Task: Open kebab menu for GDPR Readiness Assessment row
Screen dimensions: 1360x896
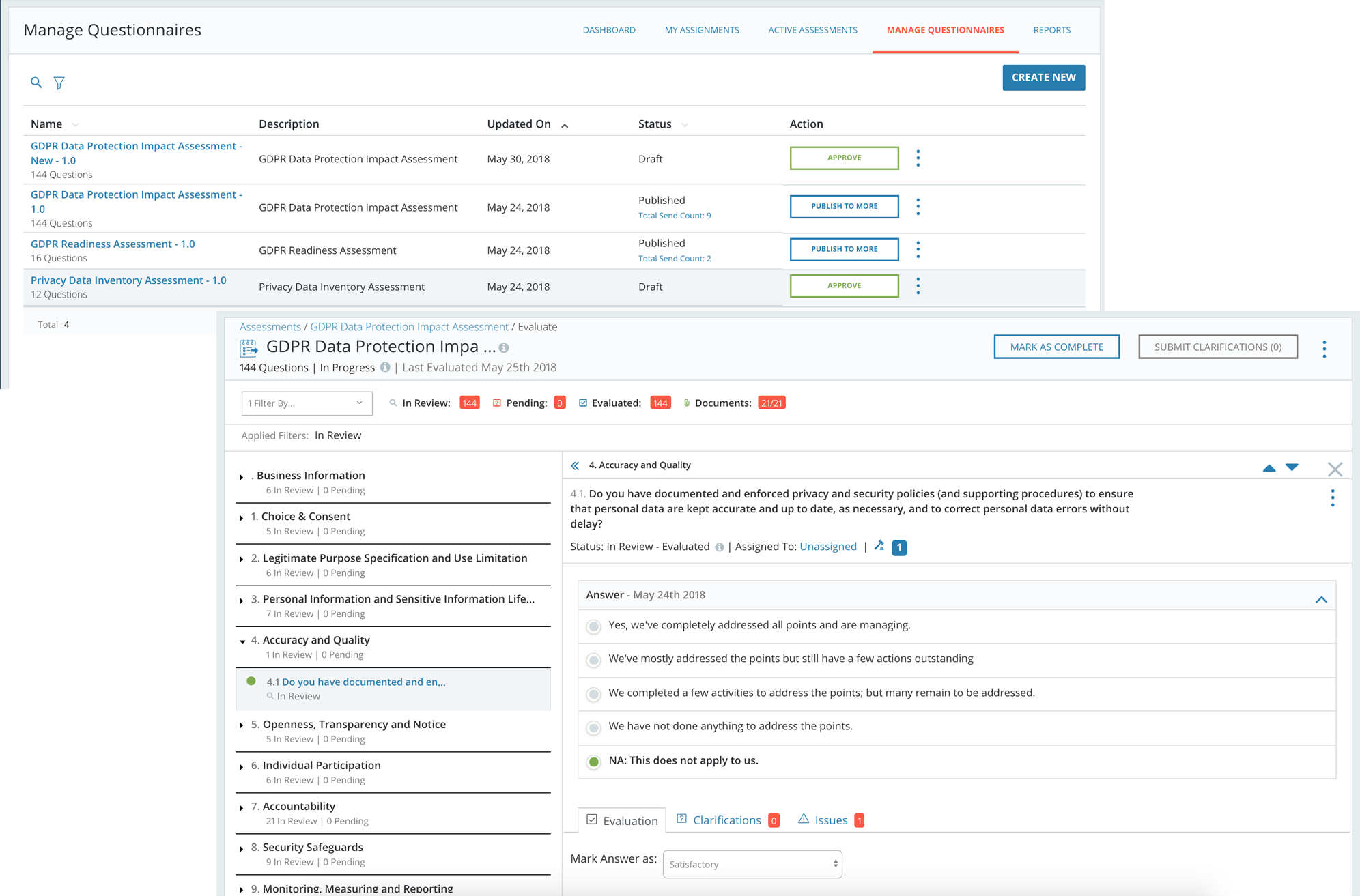Action: pyautogui.click(x=918, y=250)
